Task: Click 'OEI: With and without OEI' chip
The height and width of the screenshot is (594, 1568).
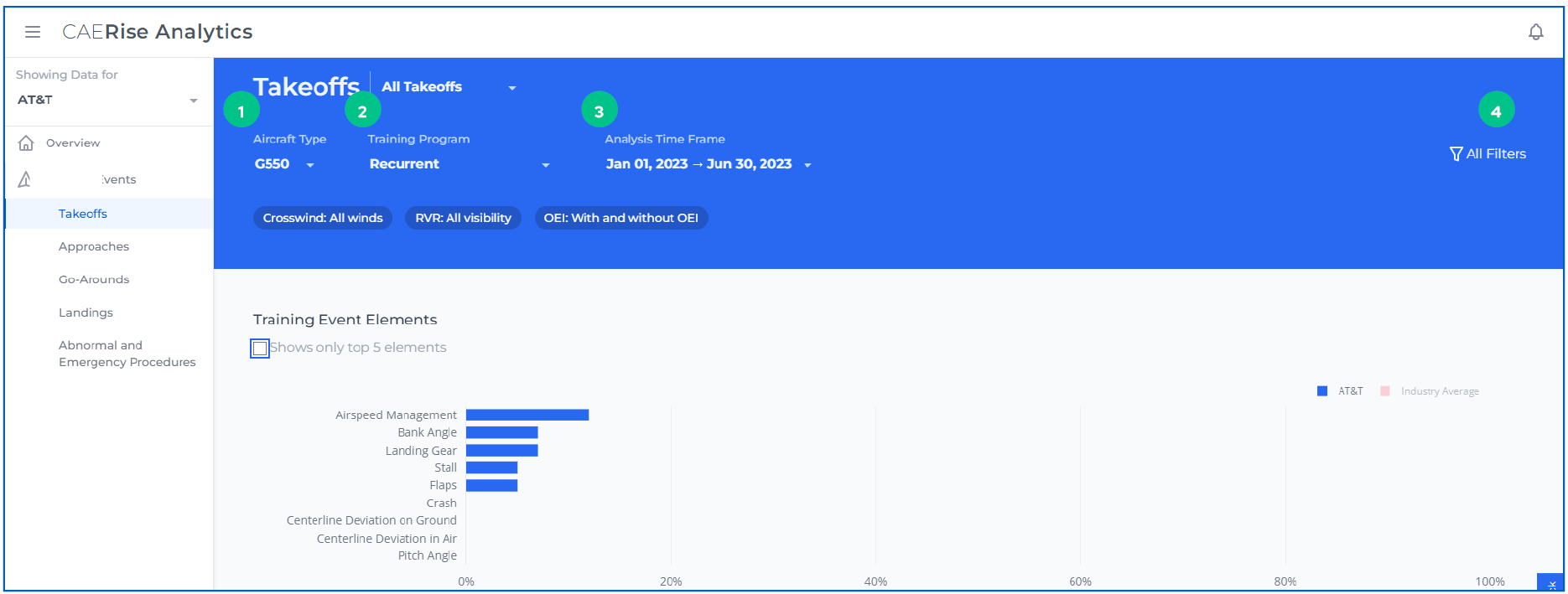Action: click(621, 218)
